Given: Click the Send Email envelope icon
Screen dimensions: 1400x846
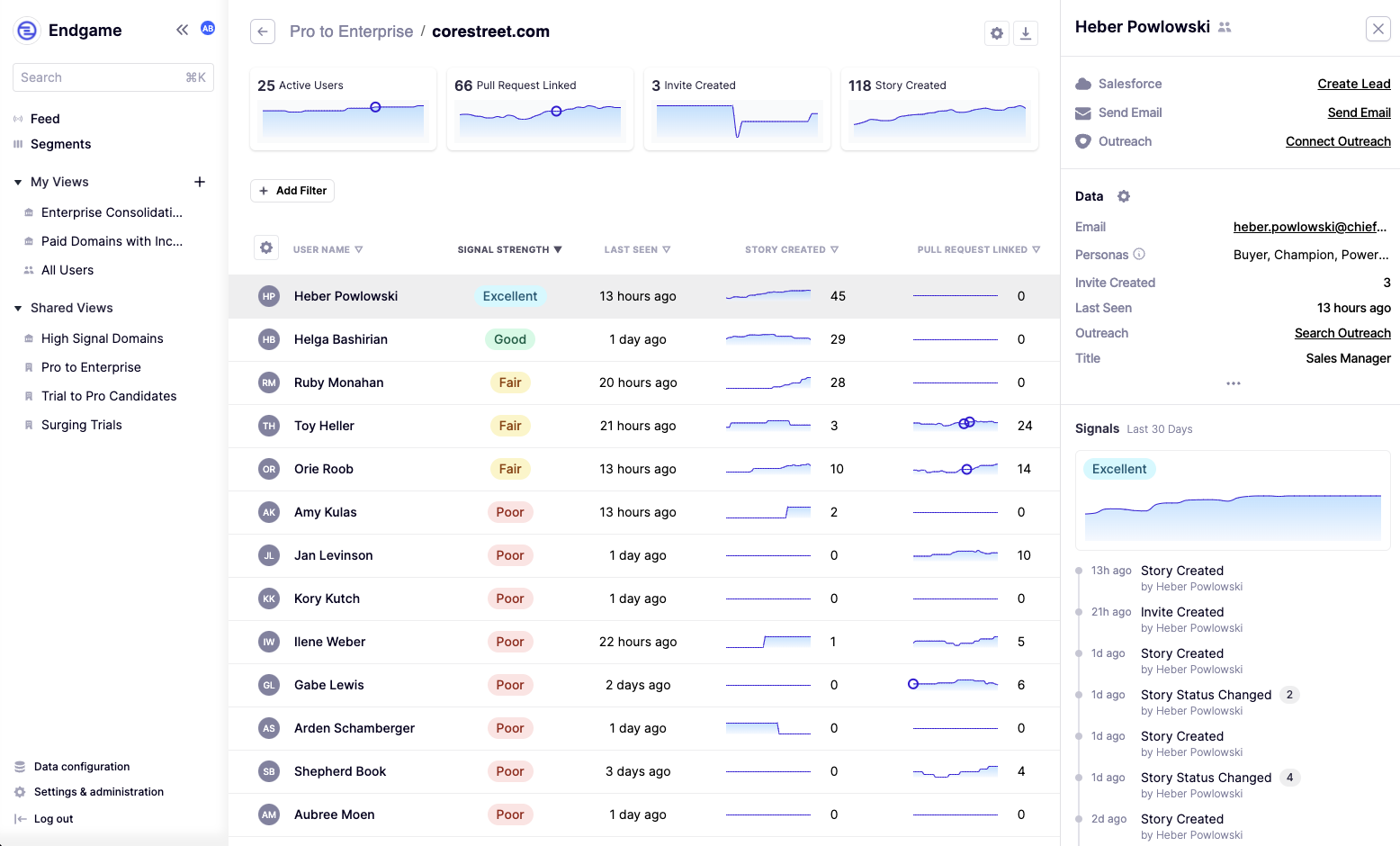Looking at the screenshot, I should point(1083,112).
